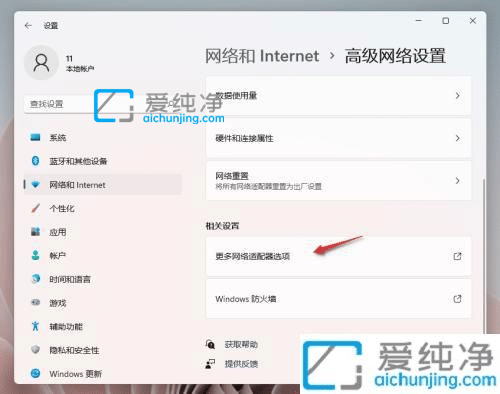Open 更多网络适配器选项 row
This screenshot has width=500, height=394.
point(339,256)
